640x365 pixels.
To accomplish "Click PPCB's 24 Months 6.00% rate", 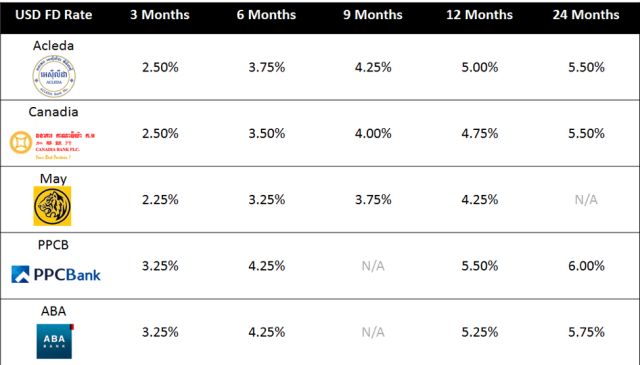I will coord(586,266).
